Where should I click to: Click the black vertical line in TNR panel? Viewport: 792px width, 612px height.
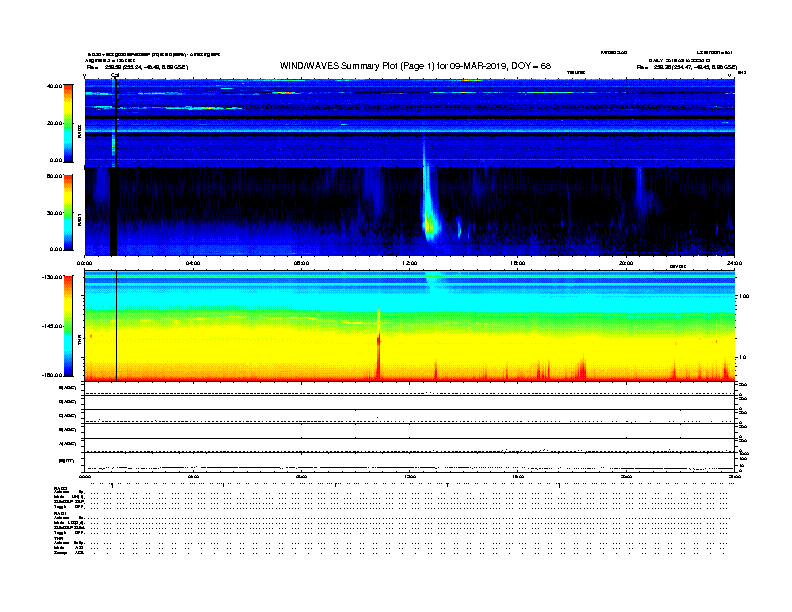click(x=117, y=326)
